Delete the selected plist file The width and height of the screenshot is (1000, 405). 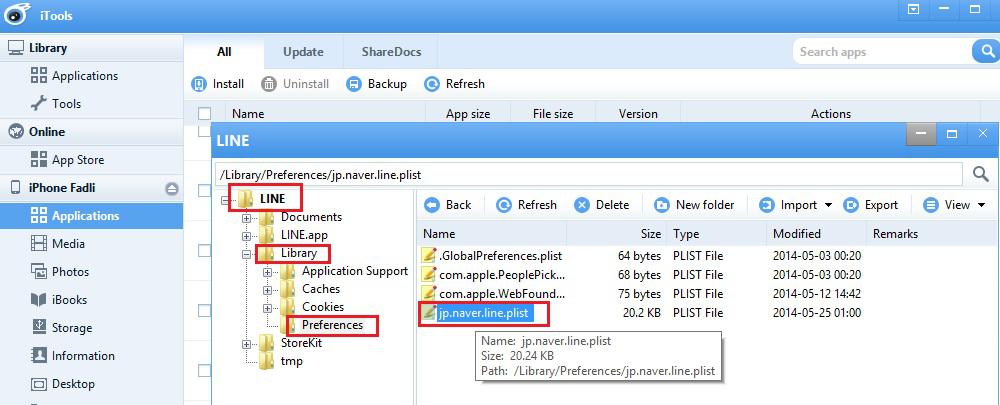pyautogui.click(x=582, y=205)
